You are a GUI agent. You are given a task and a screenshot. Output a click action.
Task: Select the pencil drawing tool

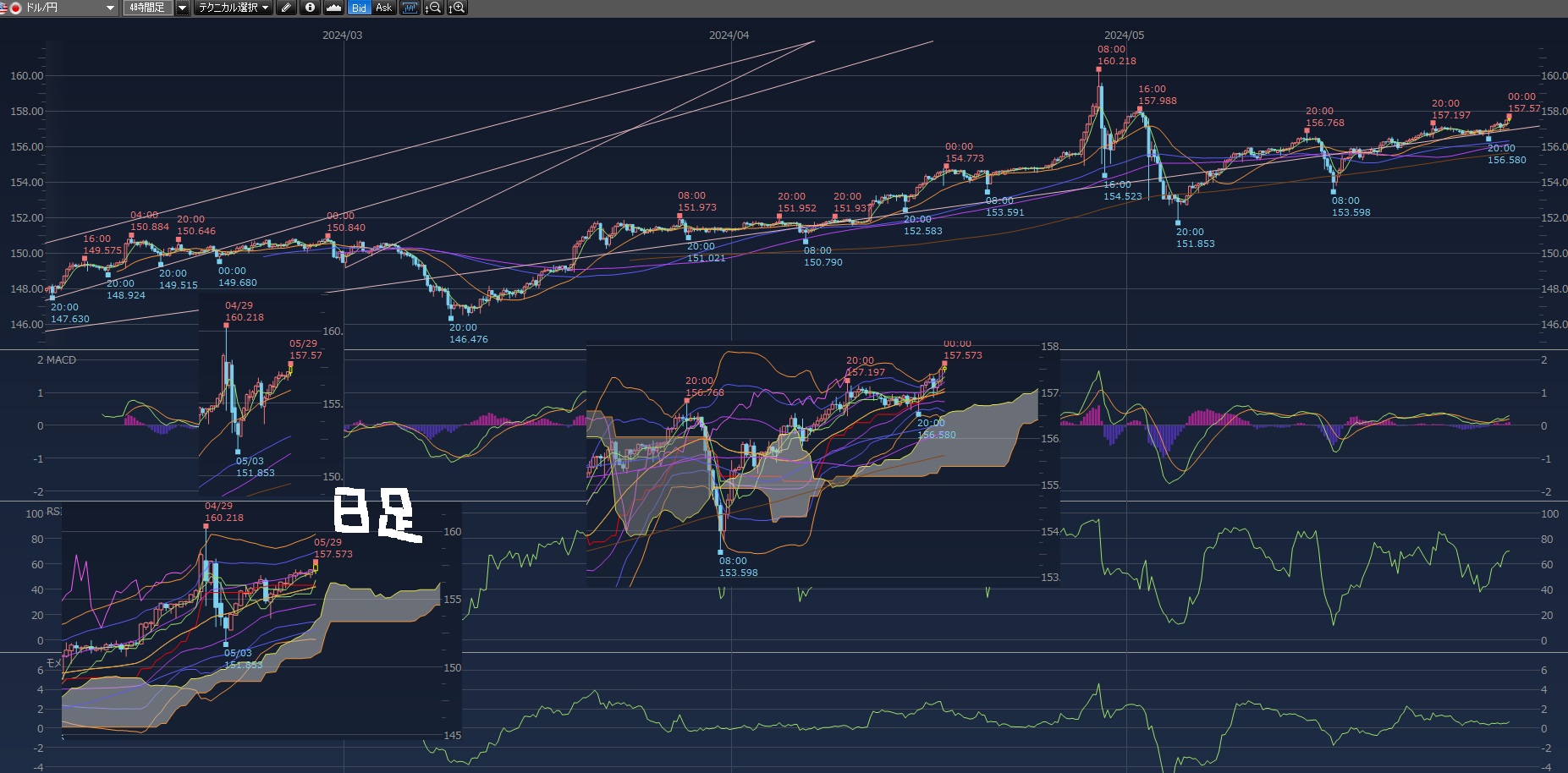pos(287,8)
